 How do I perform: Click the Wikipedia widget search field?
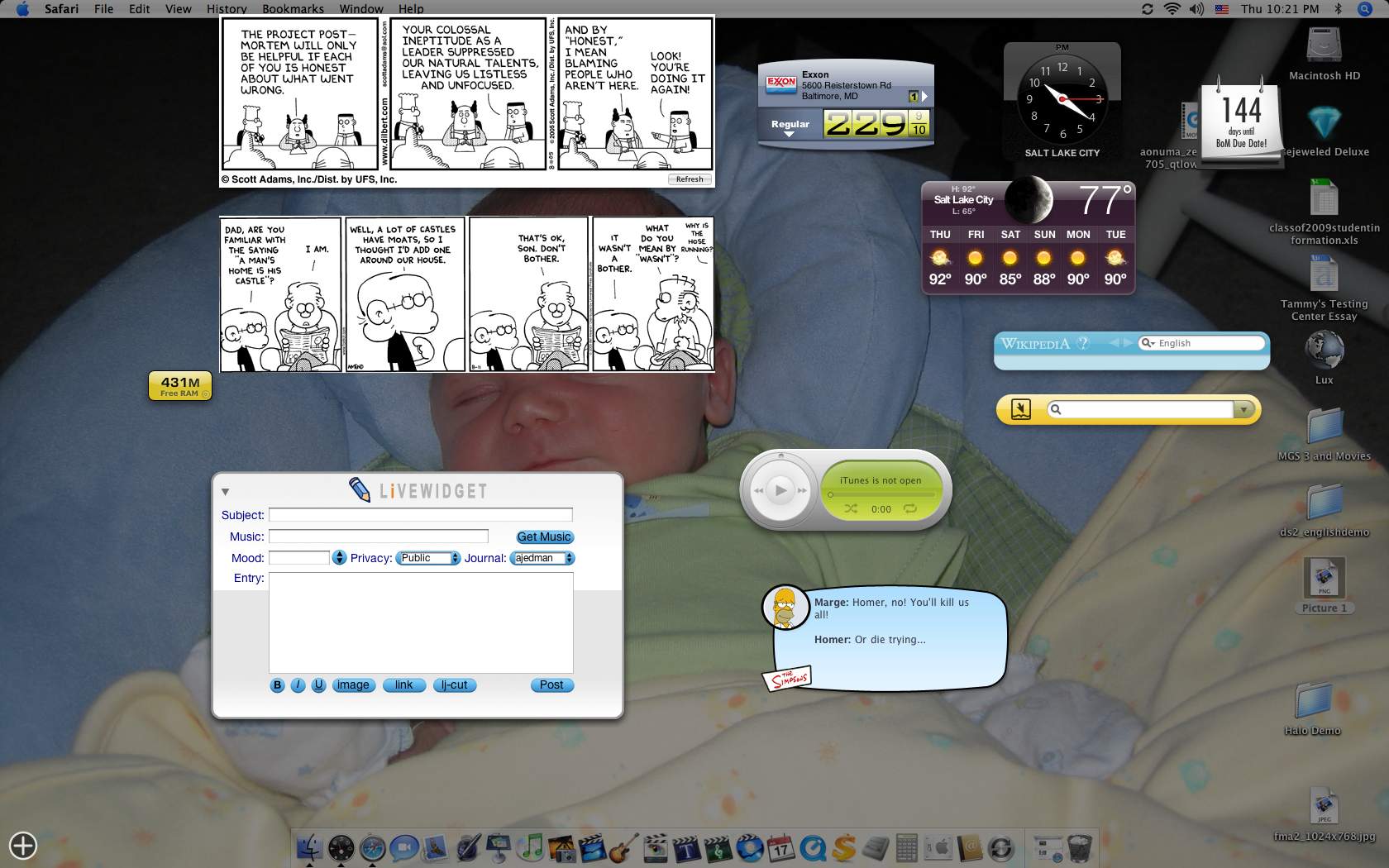tap(1202, 343)
